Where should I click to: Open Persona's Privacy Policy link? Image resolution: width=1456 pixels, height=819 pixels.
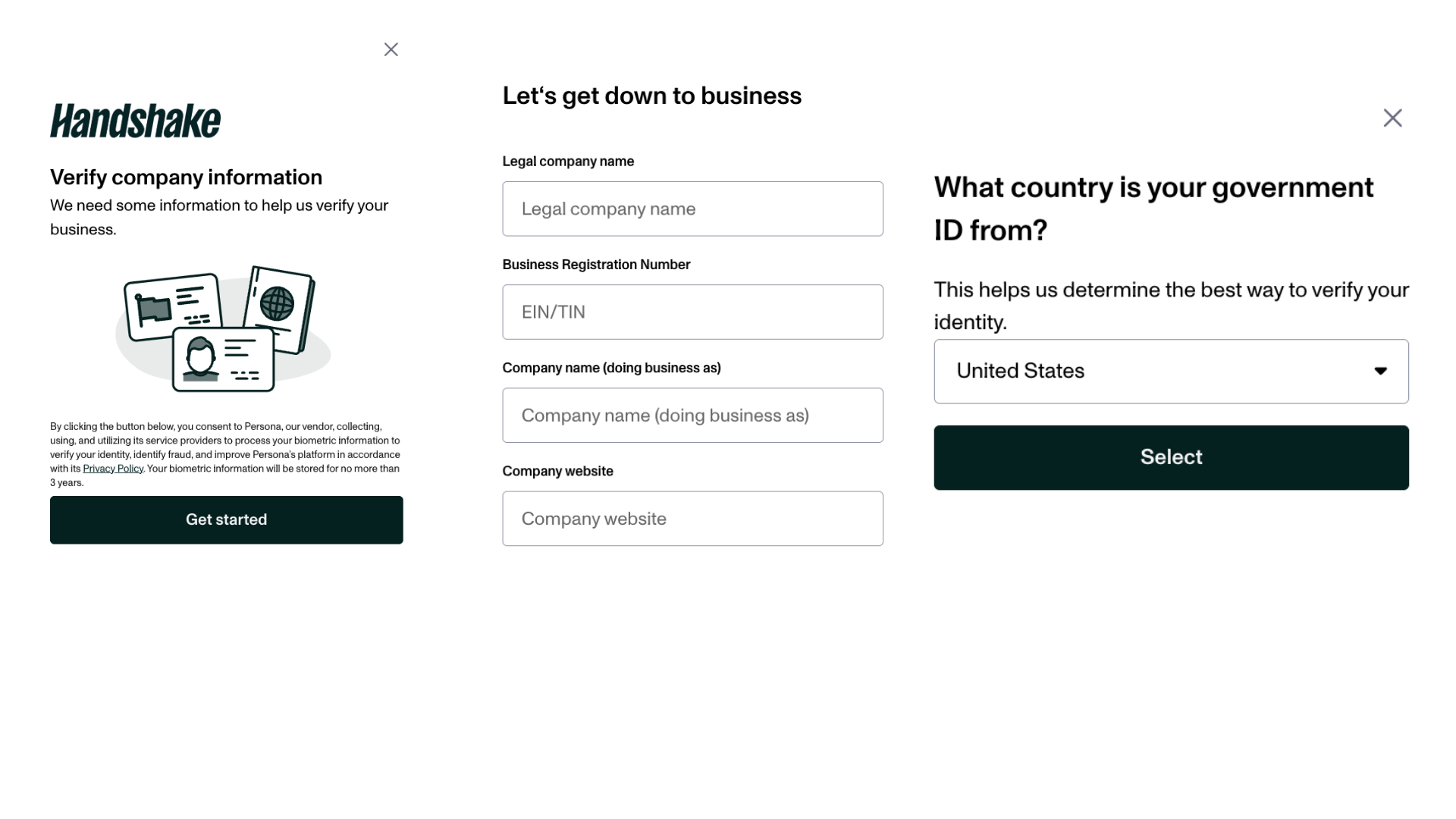[113, 469]
